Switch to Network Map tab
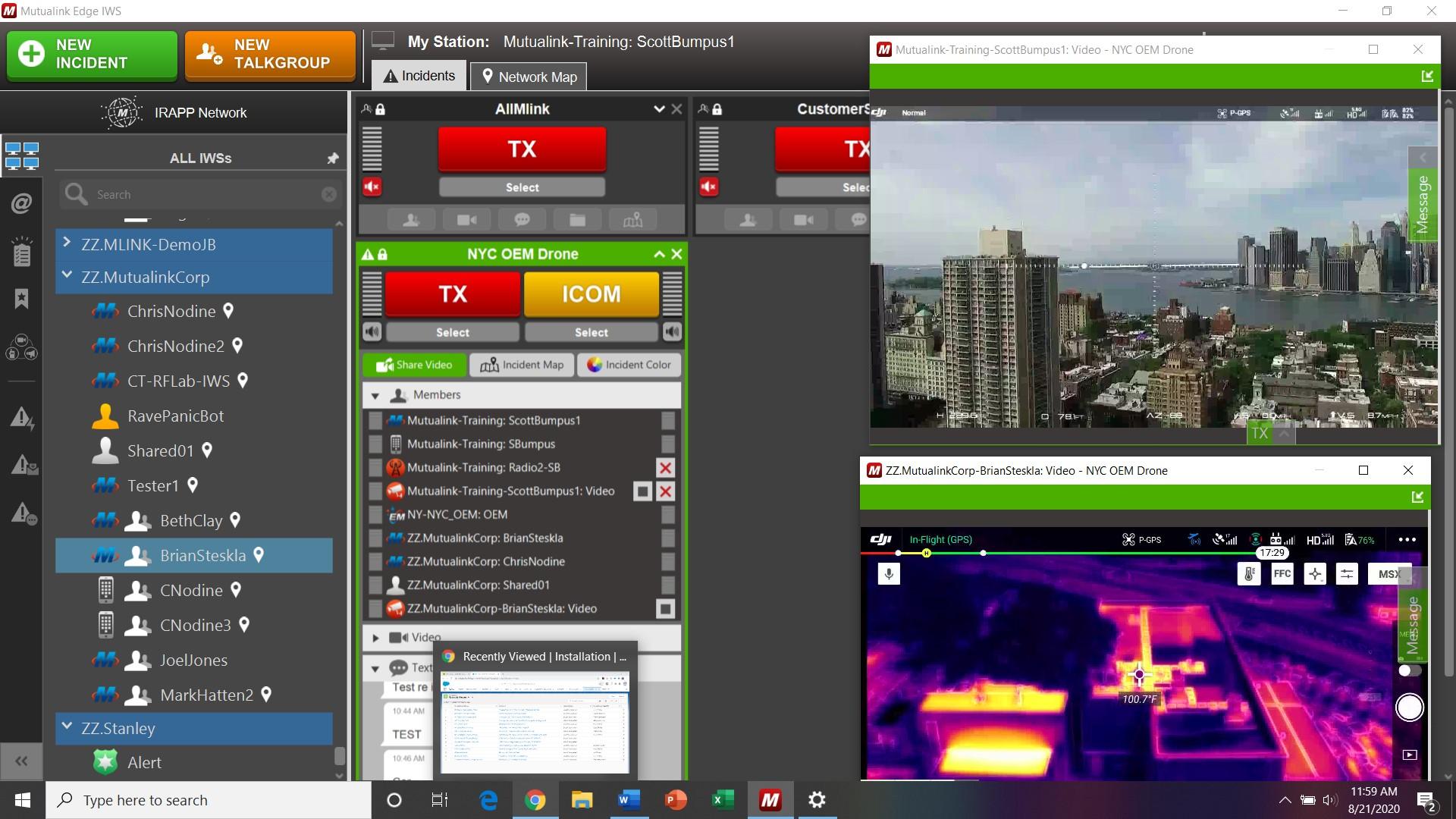 529,77
